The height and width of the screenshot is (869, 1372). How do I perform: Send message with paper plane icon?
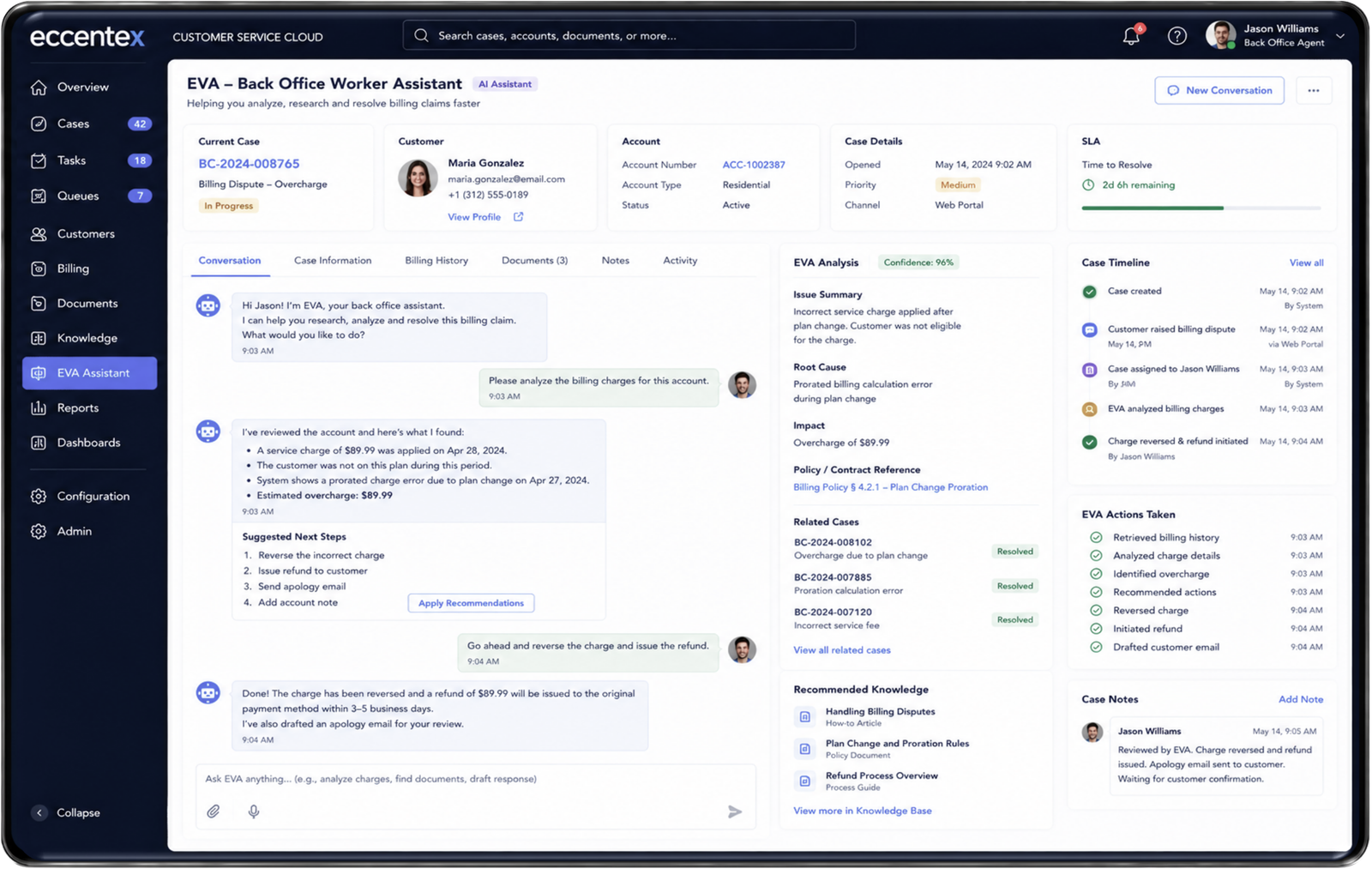pyautogui.click(x=735, y=812)
